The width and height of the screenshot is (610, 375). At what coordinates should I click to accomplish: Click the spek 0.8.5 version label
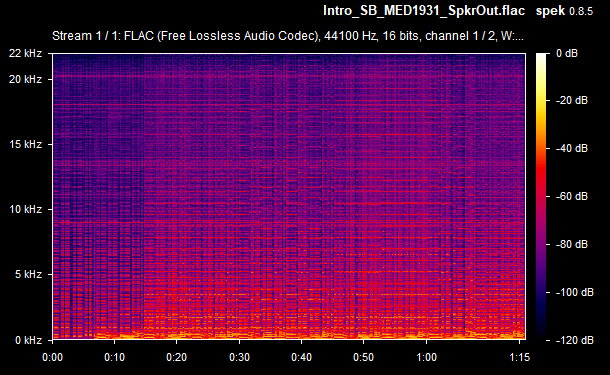[x=564, y=11]
